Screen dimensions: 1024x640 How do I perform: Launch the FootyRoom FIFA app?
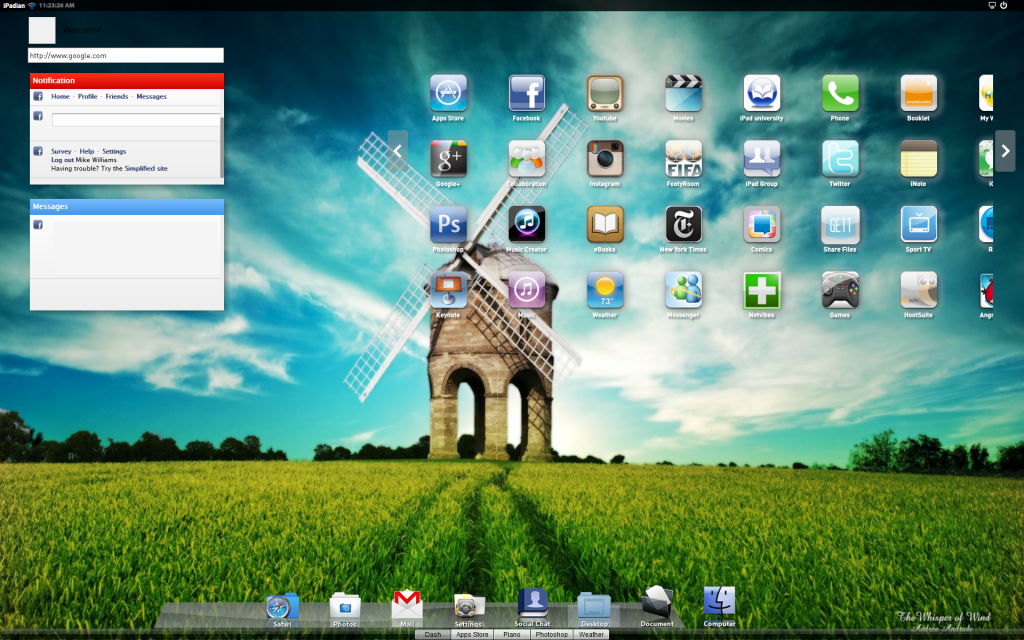tap(683, 159)
